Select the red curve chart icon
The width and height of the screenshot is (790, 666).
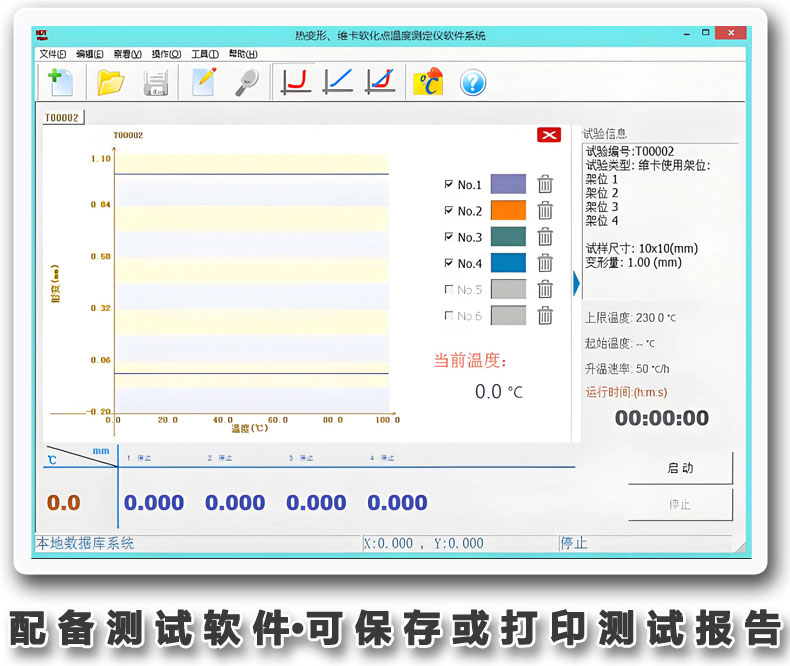coord(296,82)
